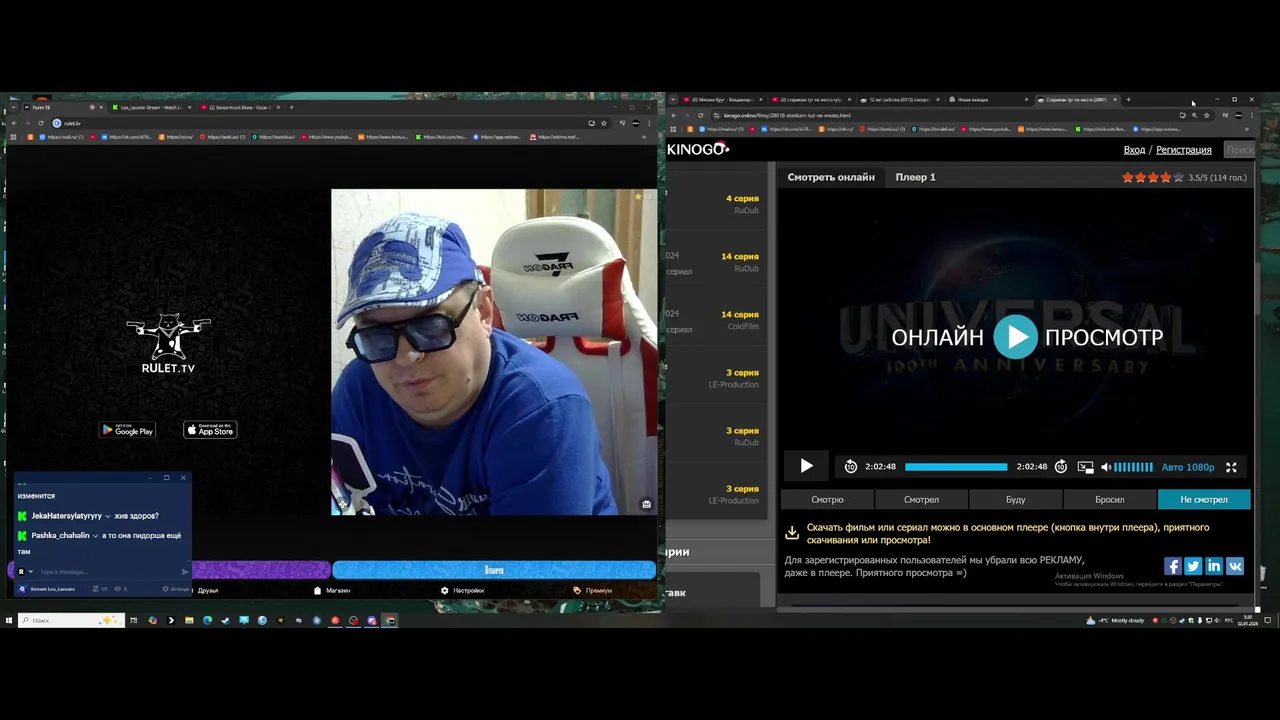Open Премиум in the Rulet.tv bottom menu
This screenshot has width=1280, height=720.
point(593,590)
